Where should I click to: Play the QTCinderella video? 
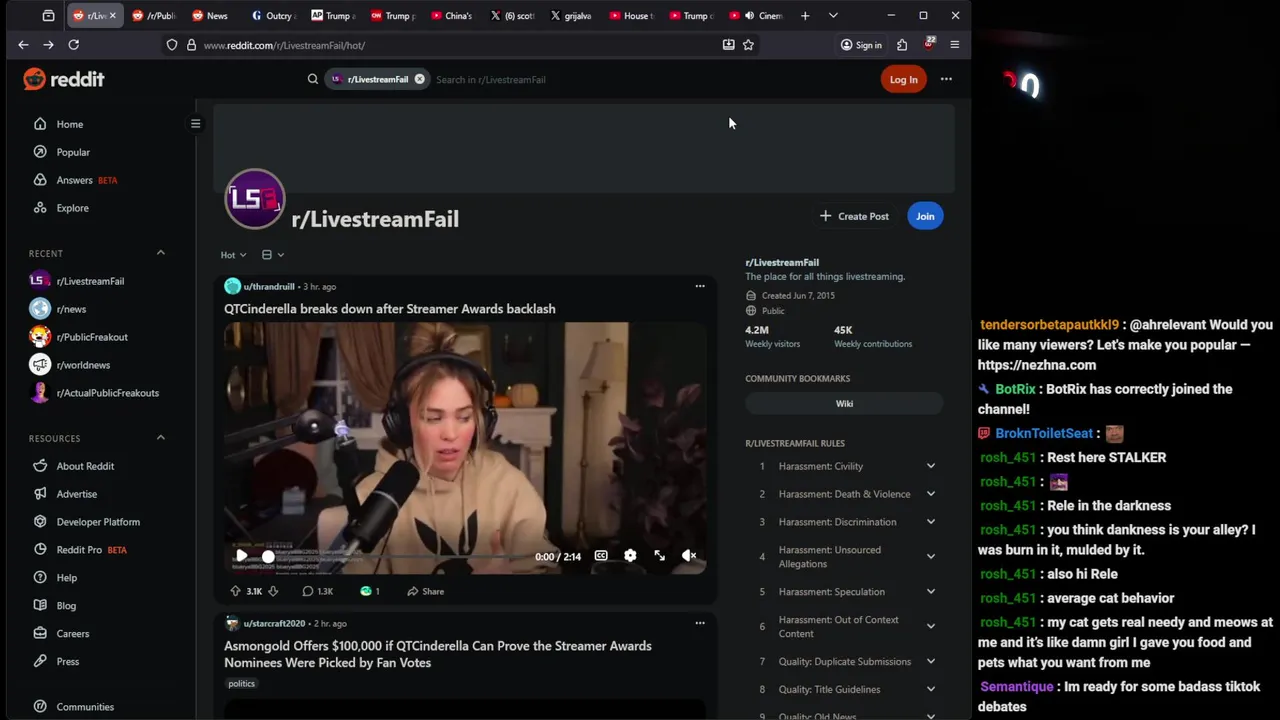click(241, 556)
